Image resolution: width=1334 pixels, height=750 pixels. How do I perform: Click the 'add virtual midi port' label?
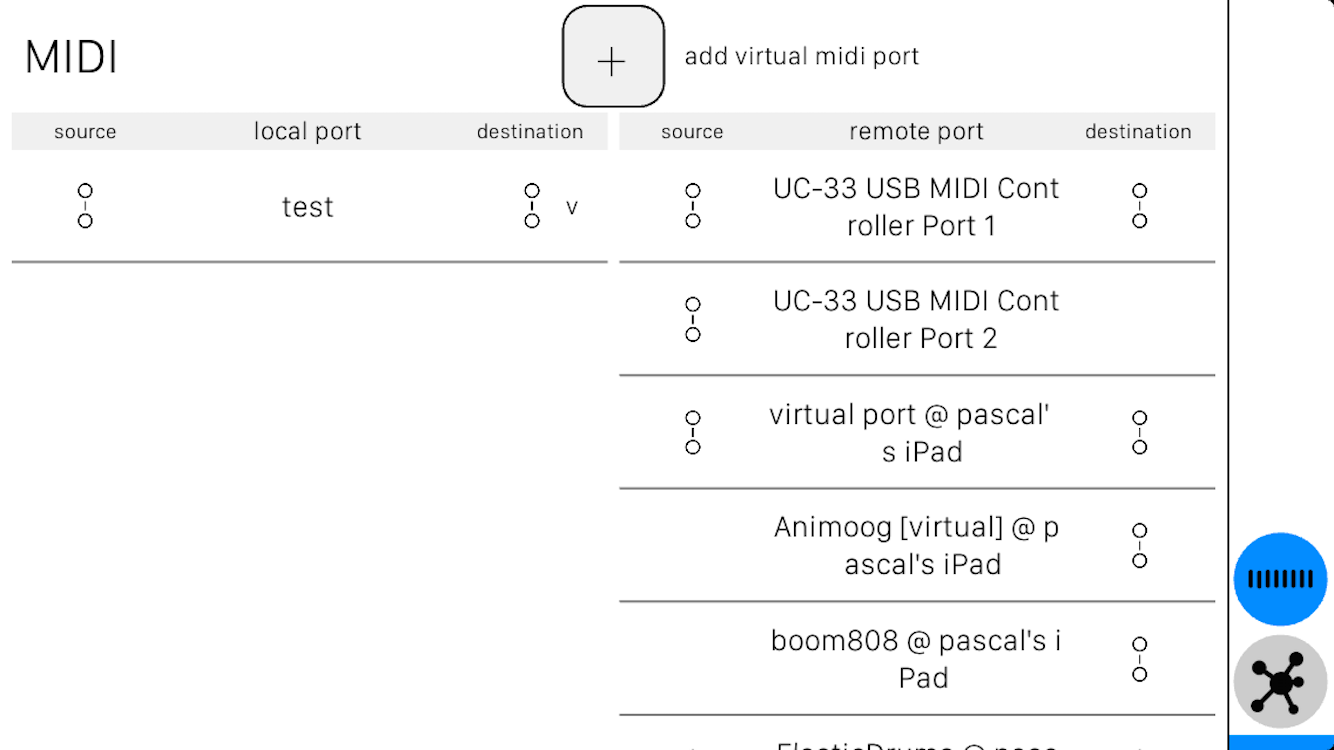[802, 56]
